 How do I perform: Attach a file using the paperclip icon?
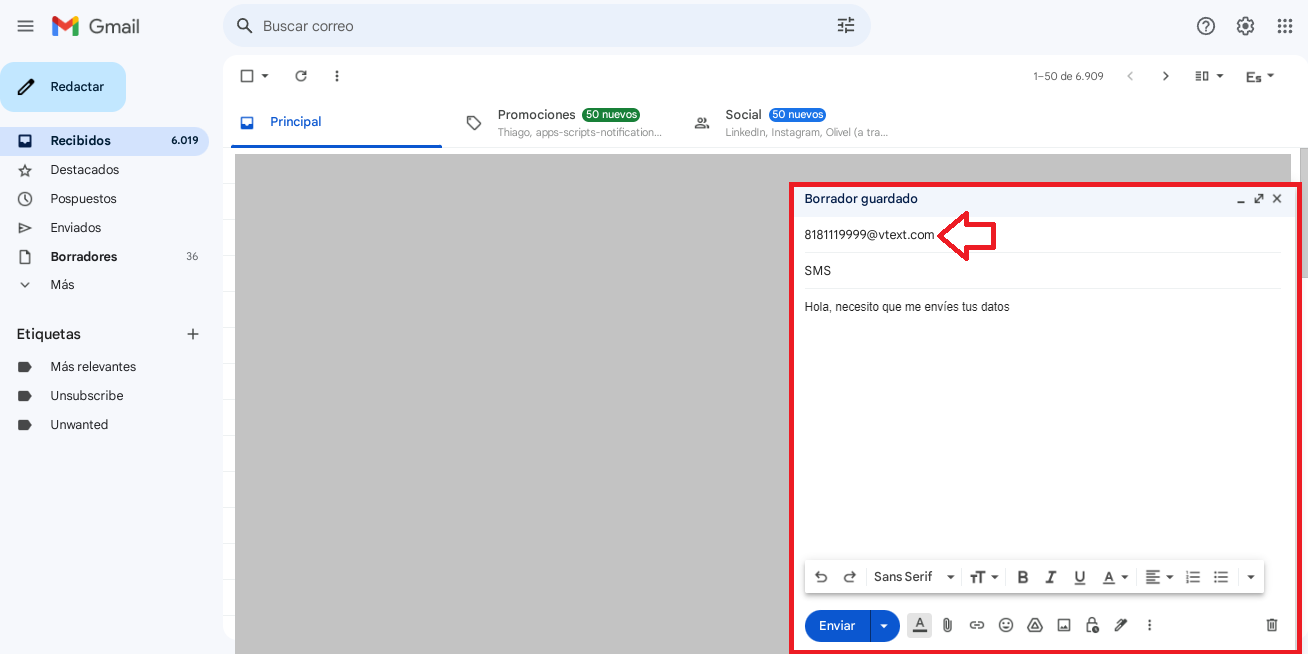pyautogui.click(x=947, y=625)
